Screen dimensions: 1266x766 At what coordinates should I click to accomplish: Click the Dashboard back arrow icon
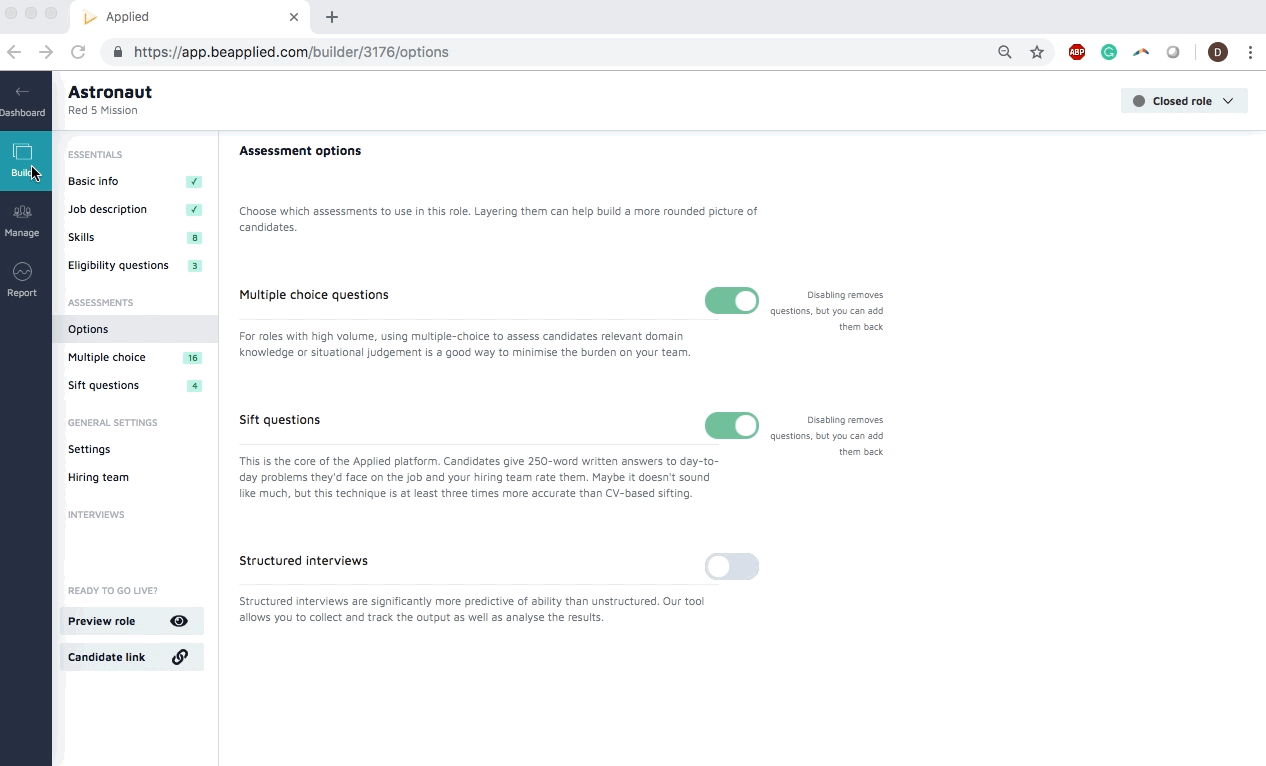click(22, 92)
